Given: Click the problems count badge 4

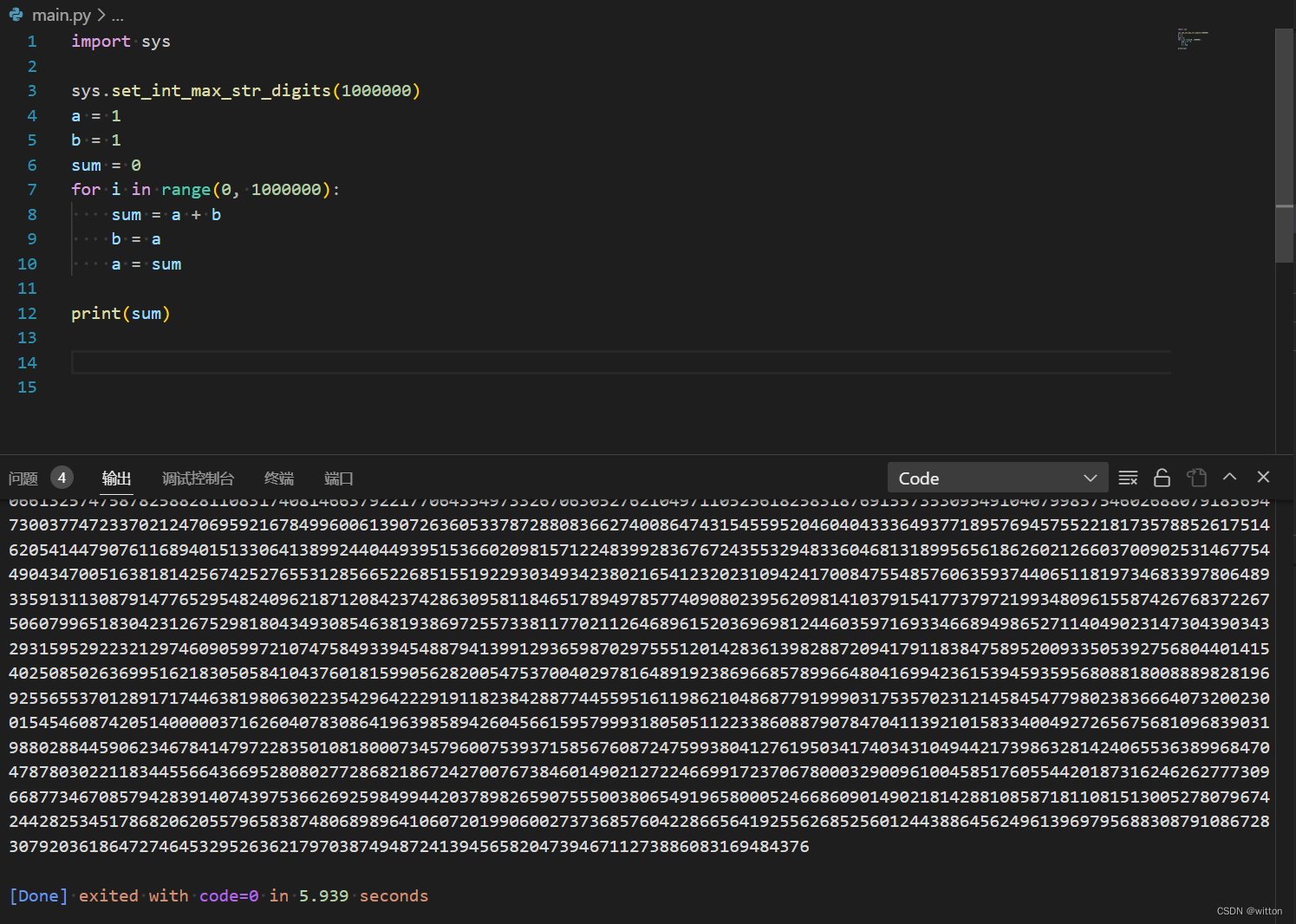Looking at the screenshot, I should (62, 478).
